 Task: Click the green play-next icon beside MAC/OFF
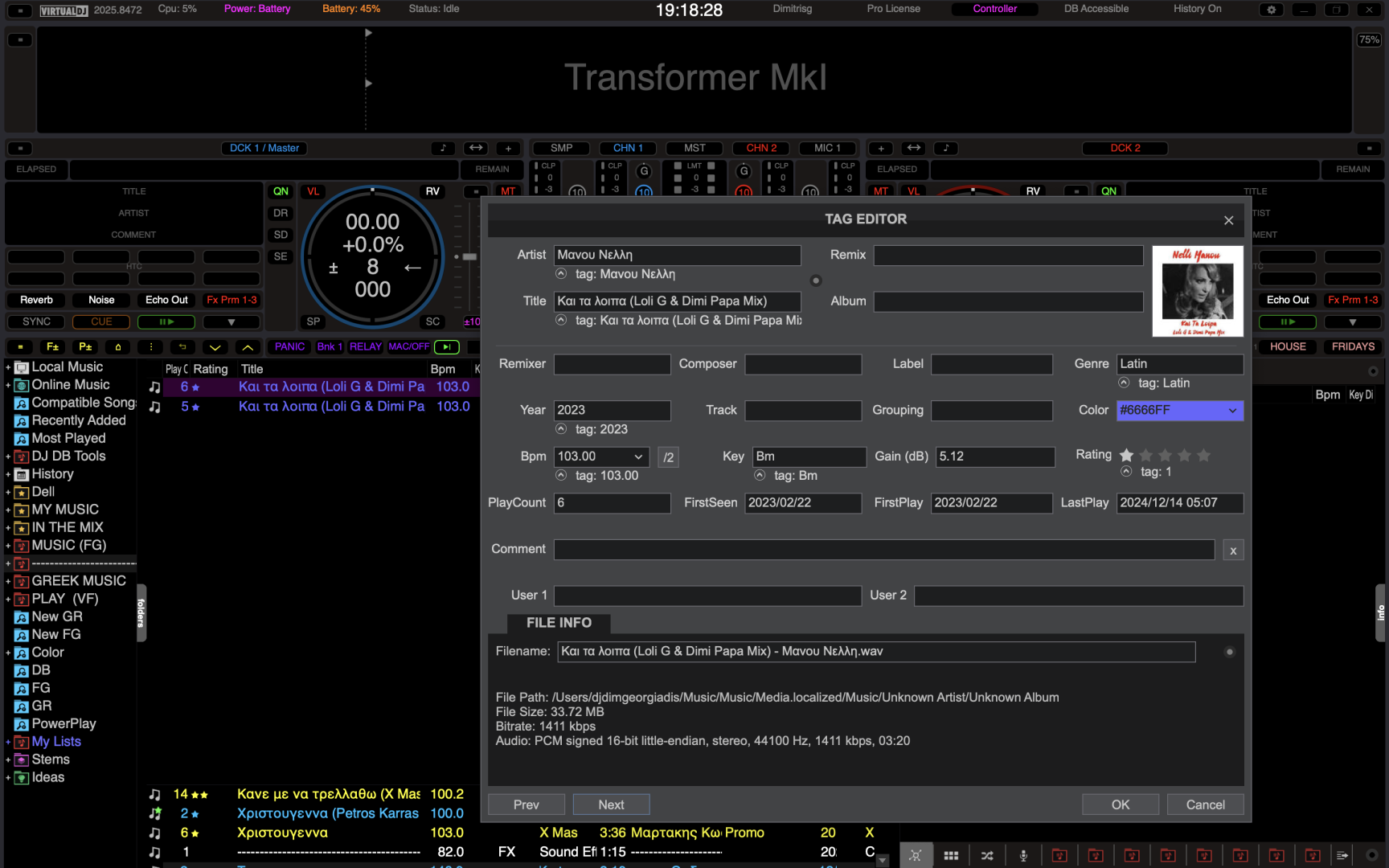(x=446, y=347)
